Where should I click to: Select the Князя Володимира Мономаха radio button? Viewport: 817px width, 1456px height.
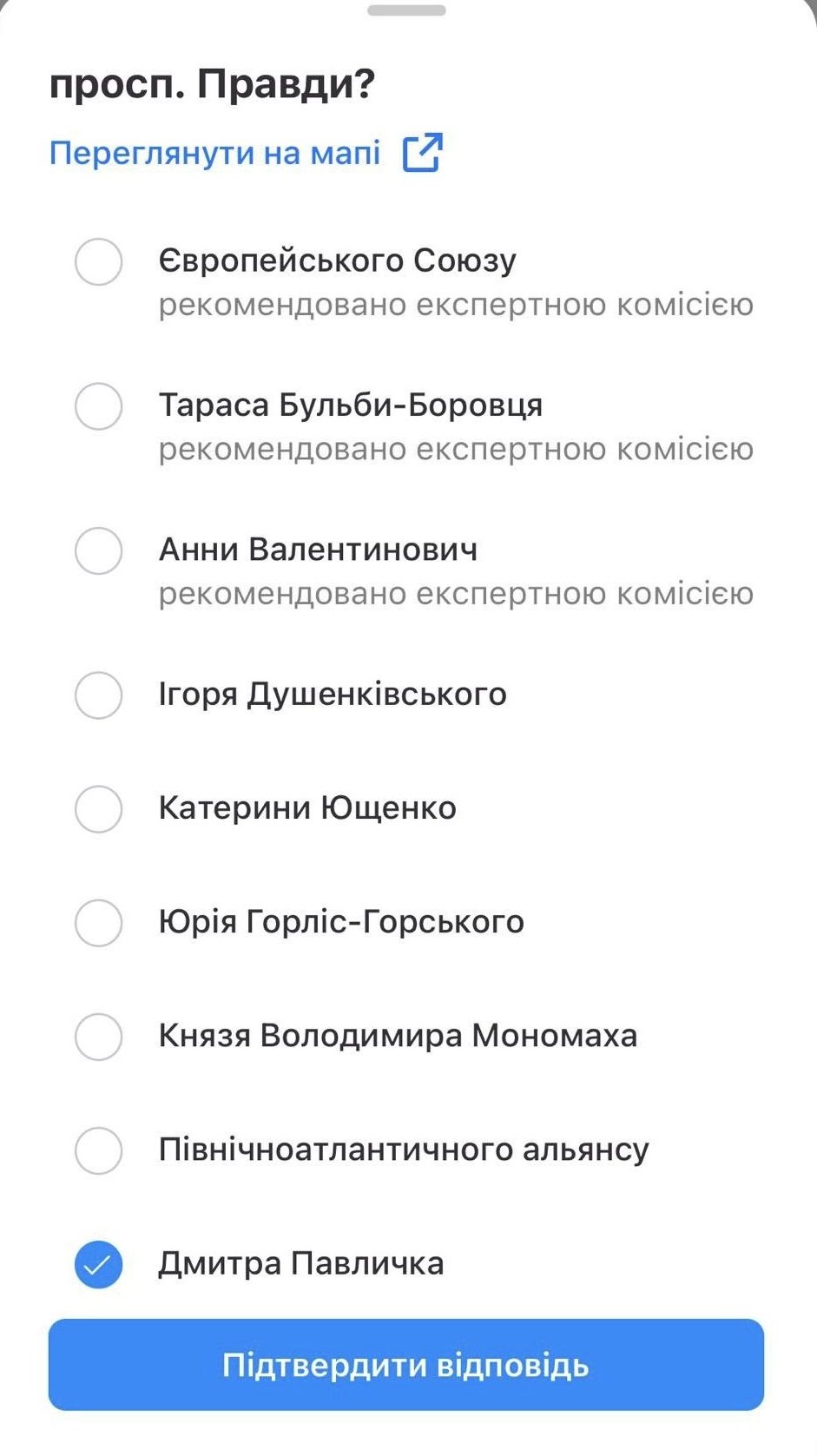click(98, 1036)
